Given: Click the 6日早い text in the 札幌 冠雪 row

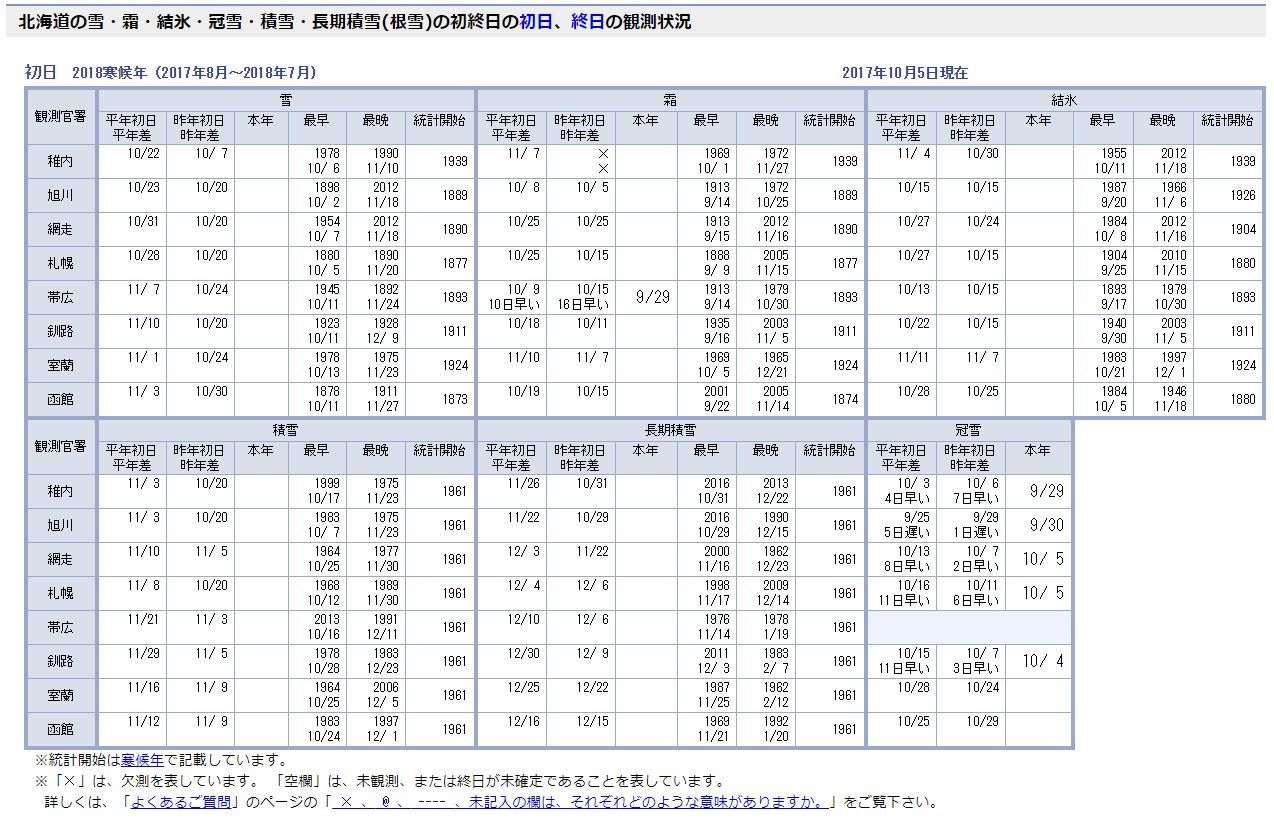Looking at the screenshot, I should pos(977,600).
